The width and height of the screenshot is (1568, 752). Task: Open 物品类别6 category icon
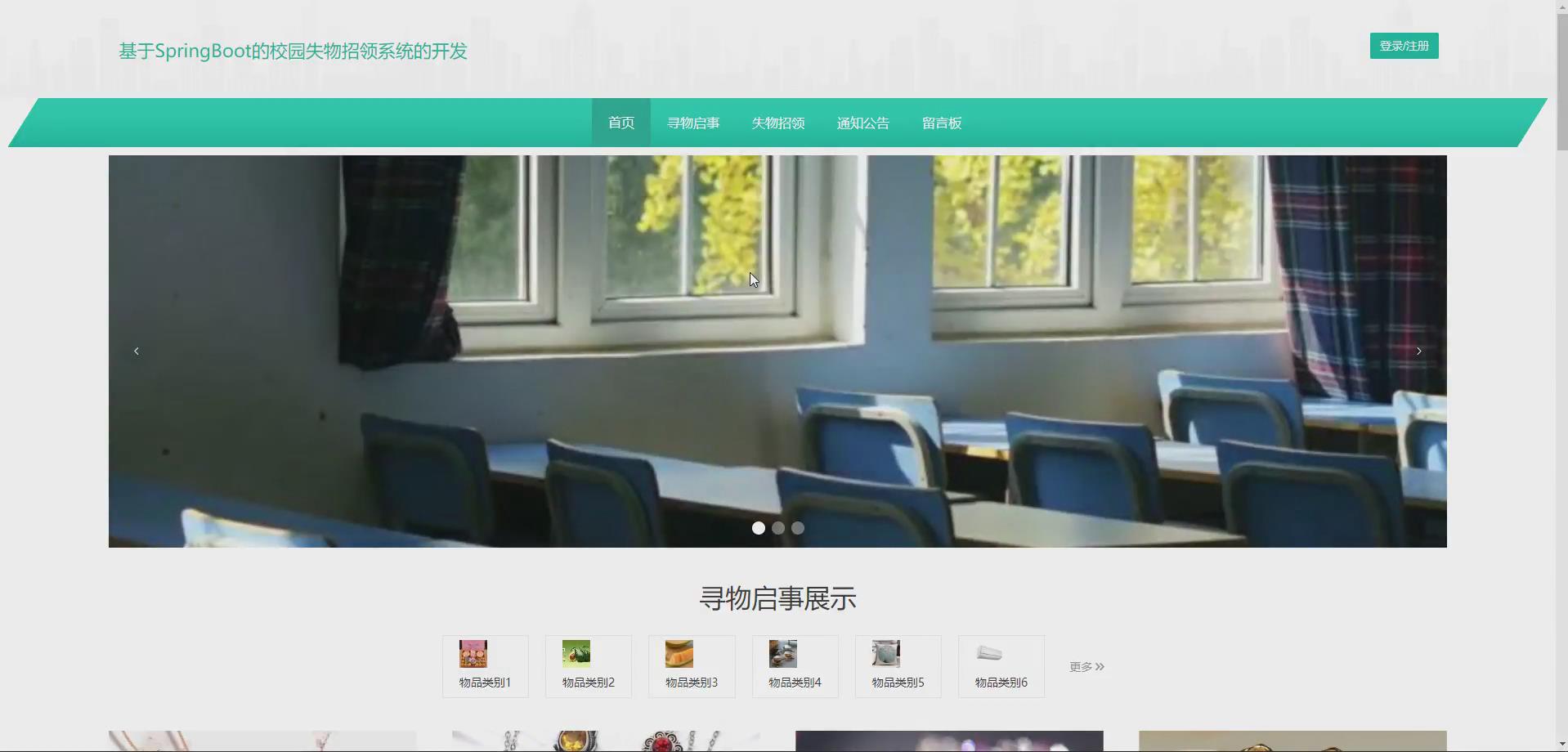coord(1000,666)
